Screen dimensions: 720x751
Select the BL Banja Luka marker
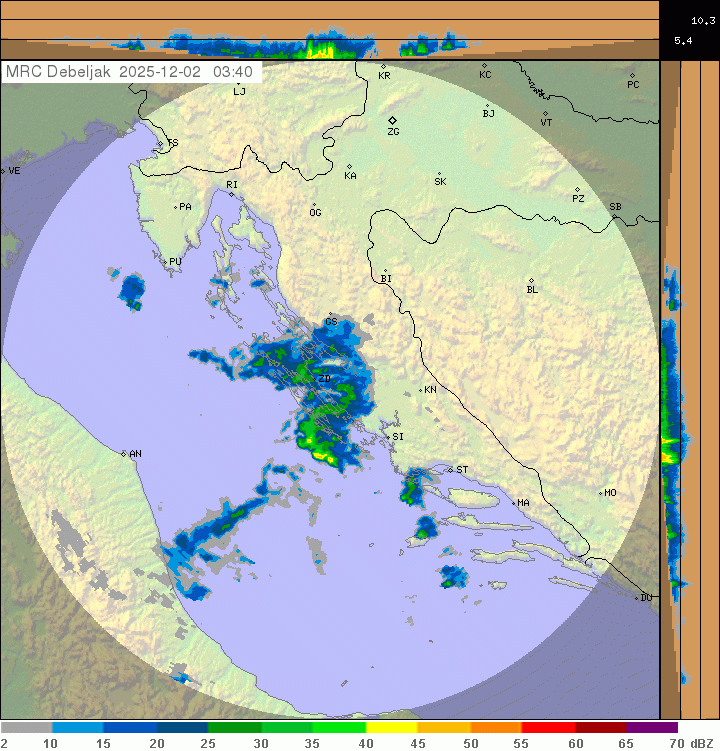point(531,281)
